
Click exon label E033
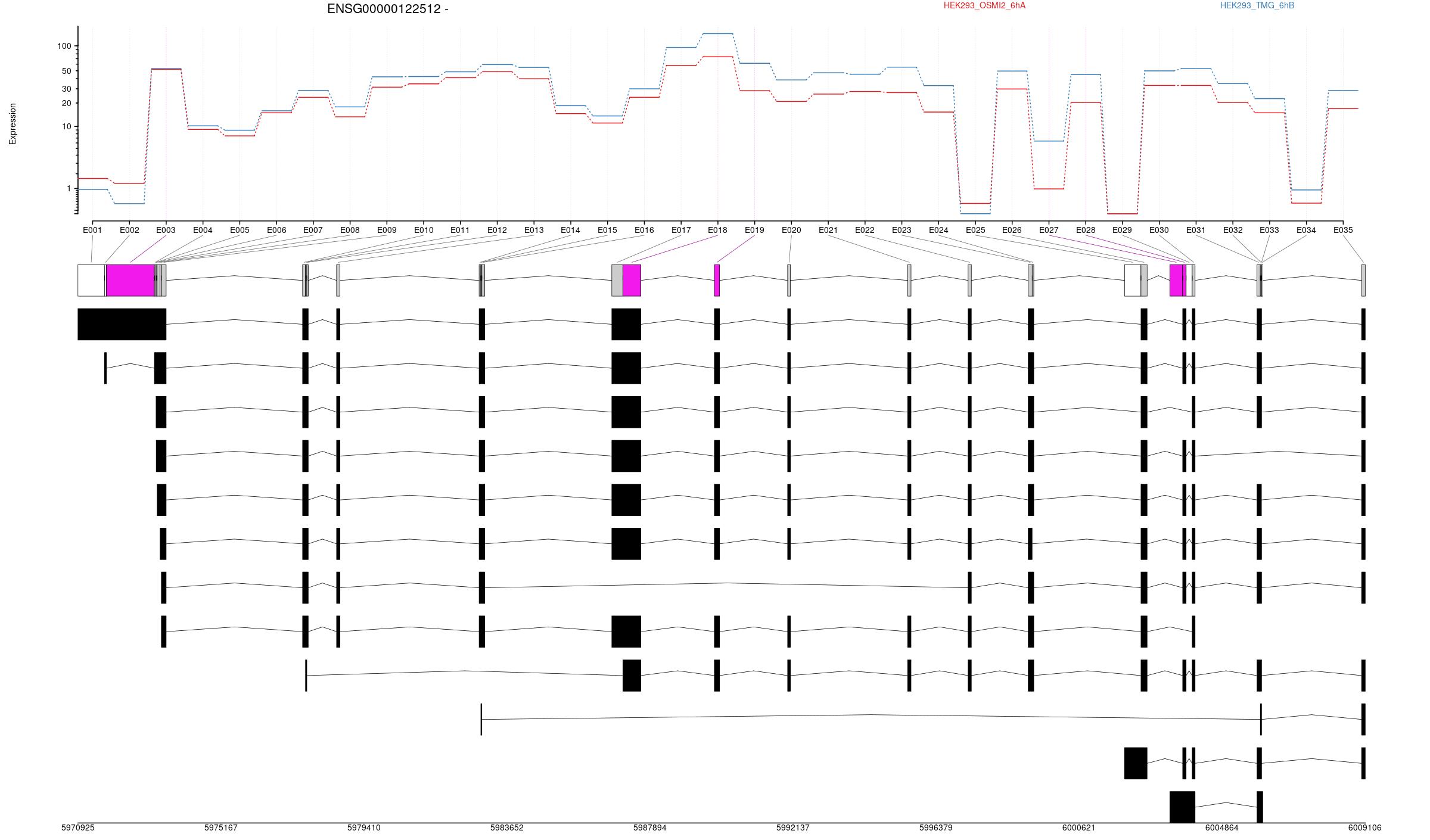click(x=1269, y=230)
